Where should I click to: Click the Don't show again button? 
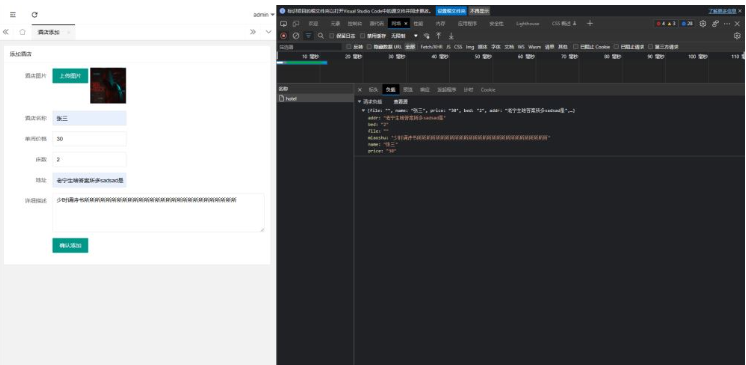coord(479,10)
